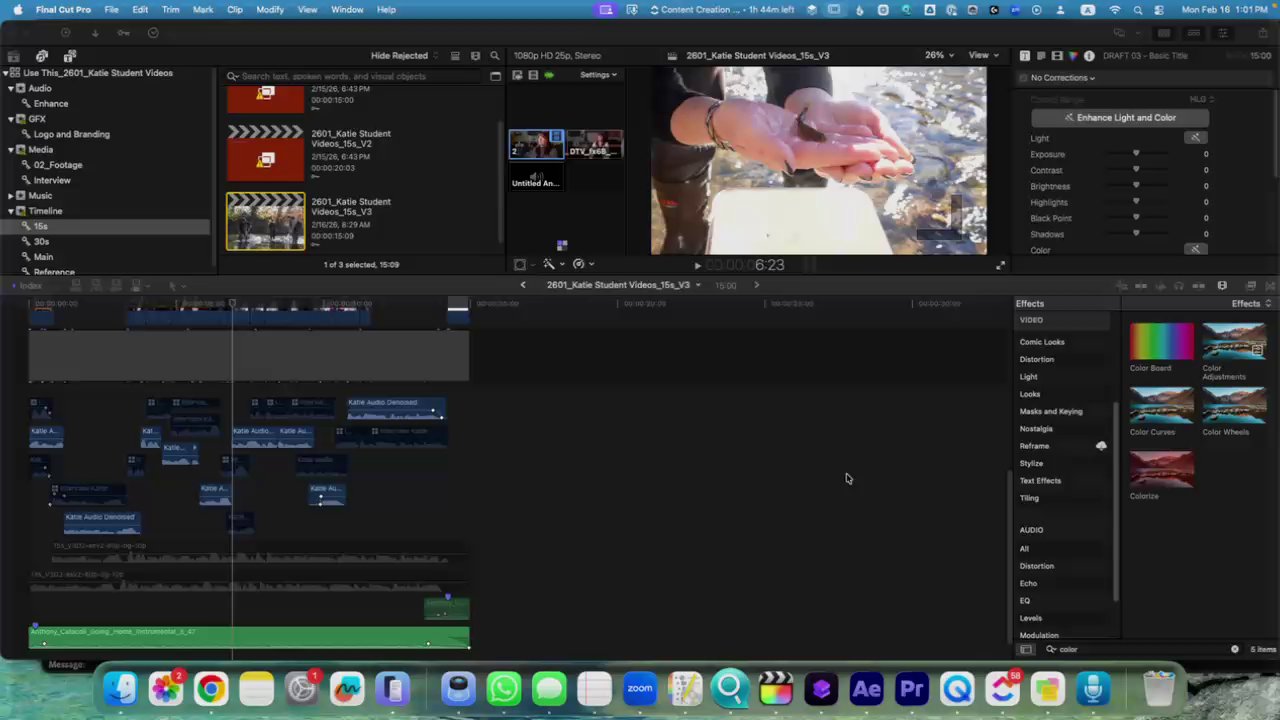Adjust the Shadows slider handle

(1136, 234)
